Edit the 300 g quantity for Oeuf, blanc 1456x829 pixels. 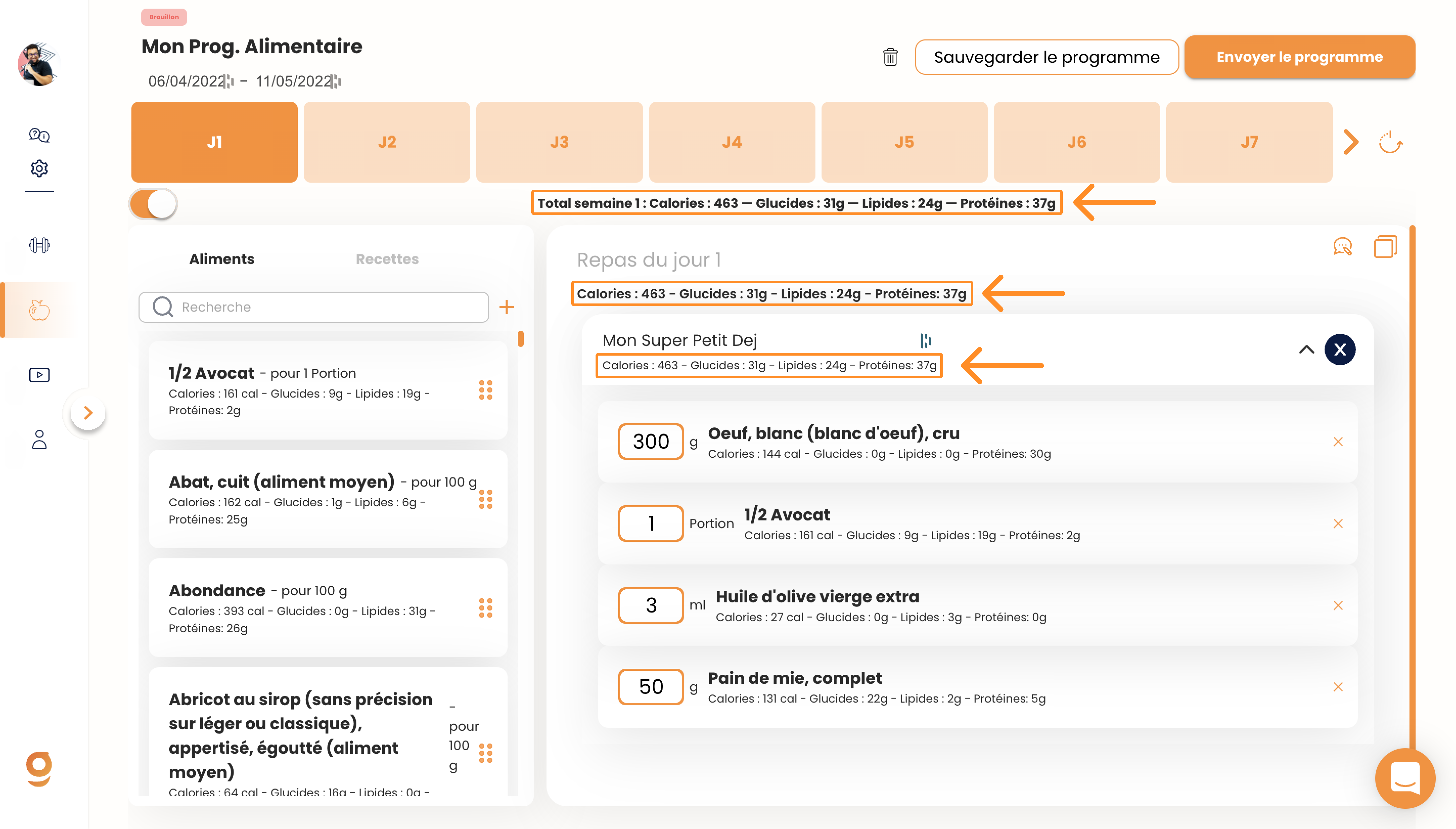[x=650, y=442]
